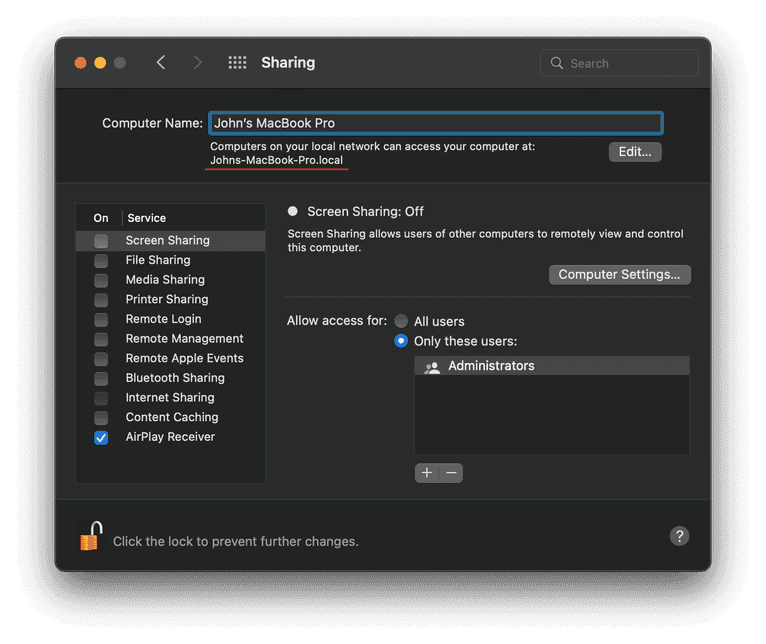Image resolution: width=766 pixels, height=644 pixels.
Task: Add a user with the plus button
Action: tap(427, 472)
